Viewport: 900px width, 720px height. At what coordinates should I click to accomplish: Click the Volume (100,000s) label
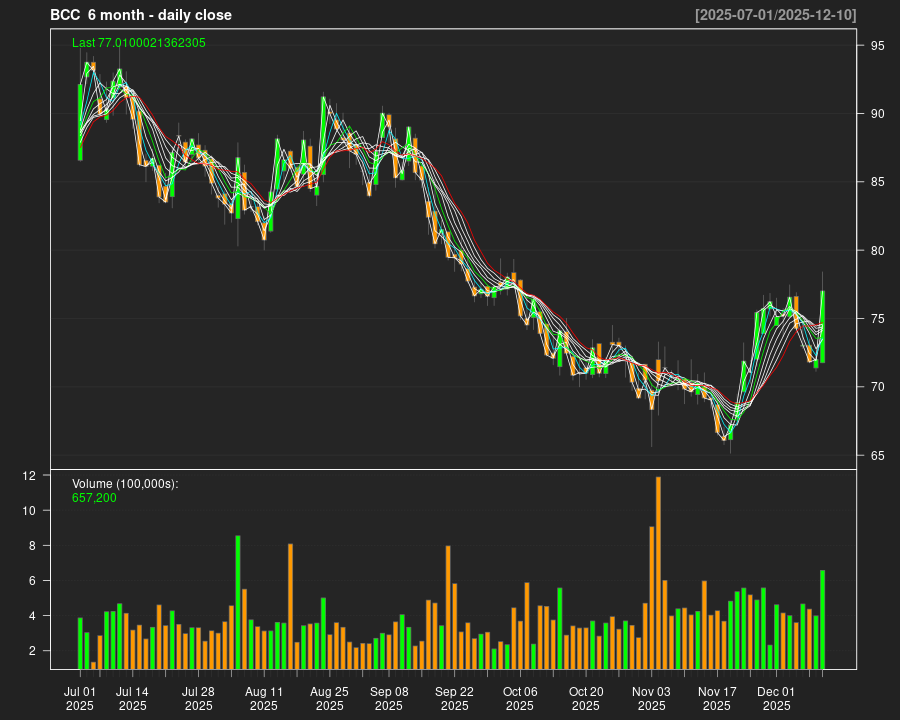pos(125,483)
